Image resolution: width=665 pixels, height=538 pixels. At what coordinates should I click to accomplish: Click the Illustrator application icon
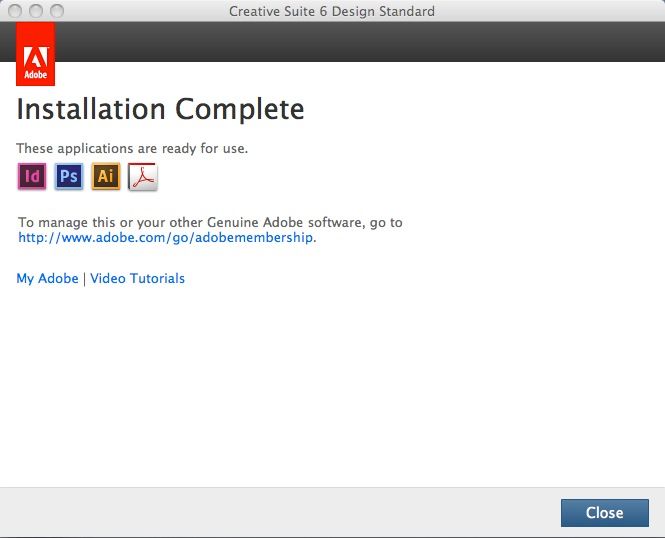(x=106, y=176)
